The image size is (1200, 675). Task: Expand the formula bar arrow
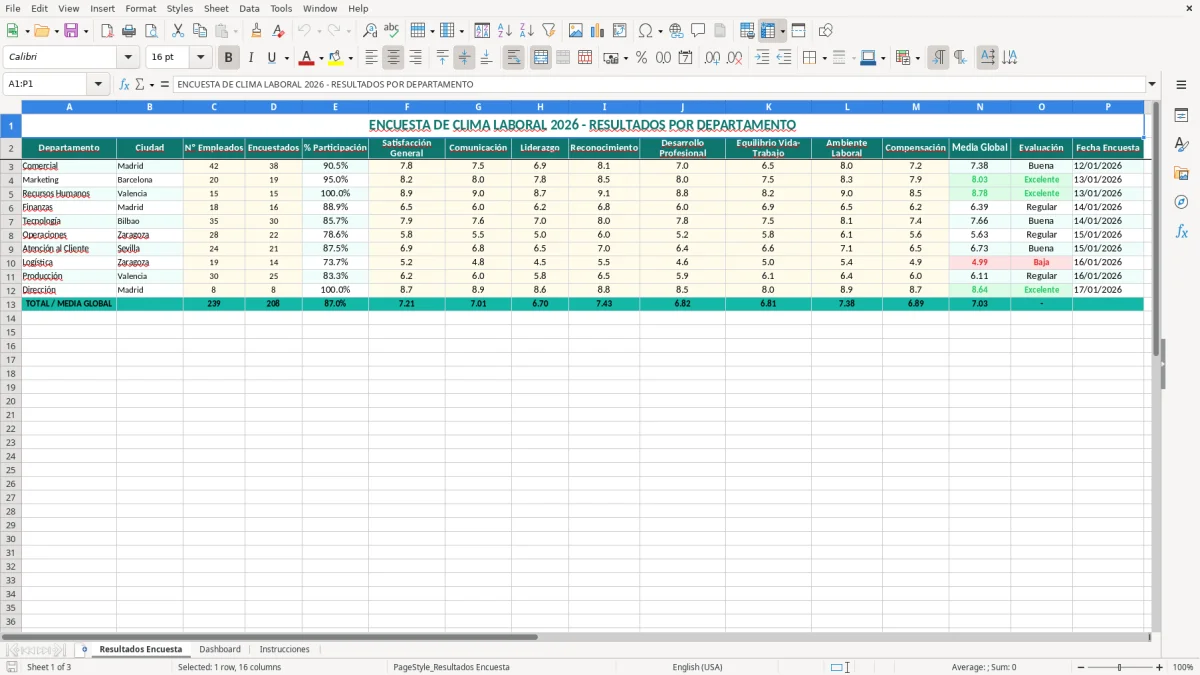(1153, 84)
